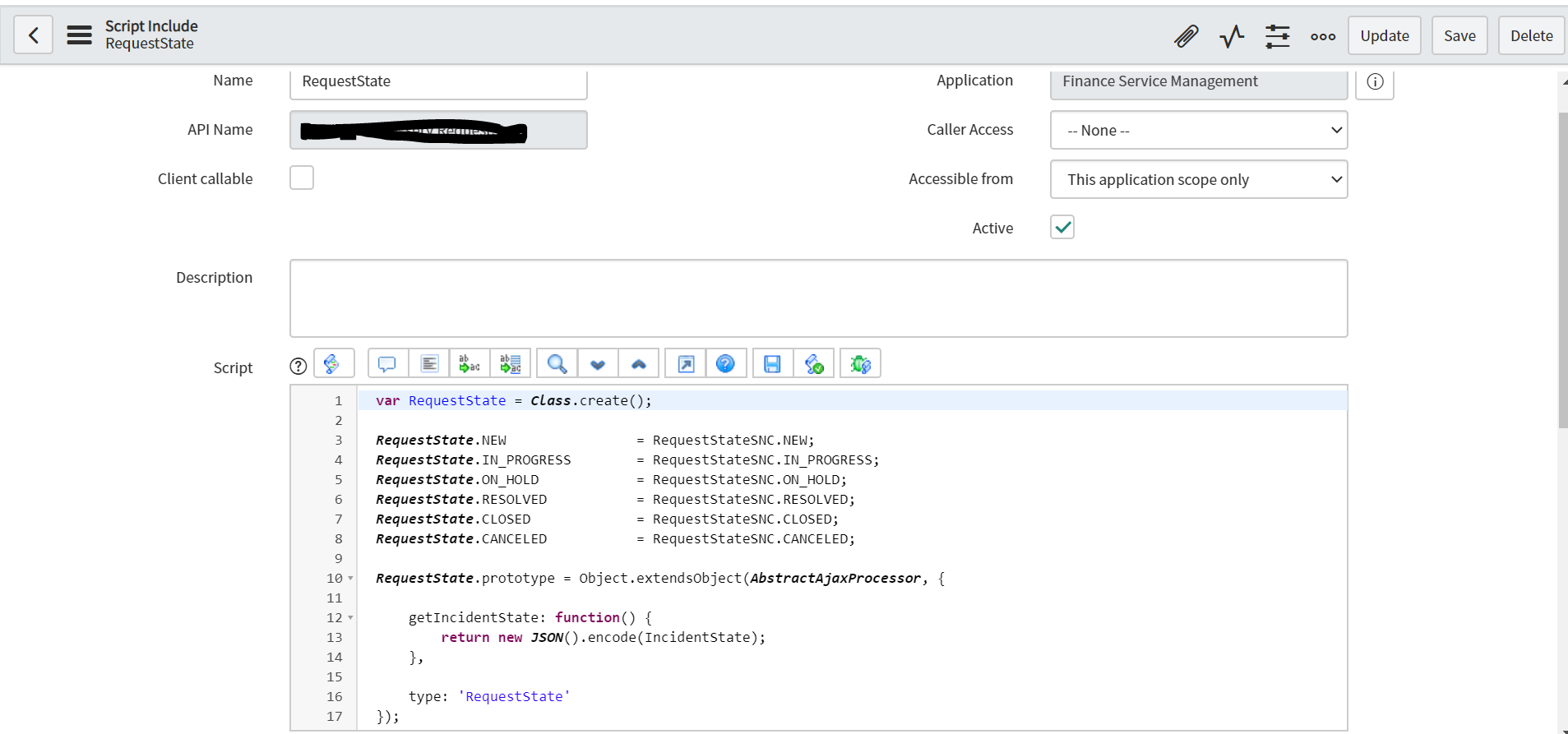Viewport: 1568px width, 734px height.
Task: Open the Caller Access dropdown
Action: (1199, 130)
